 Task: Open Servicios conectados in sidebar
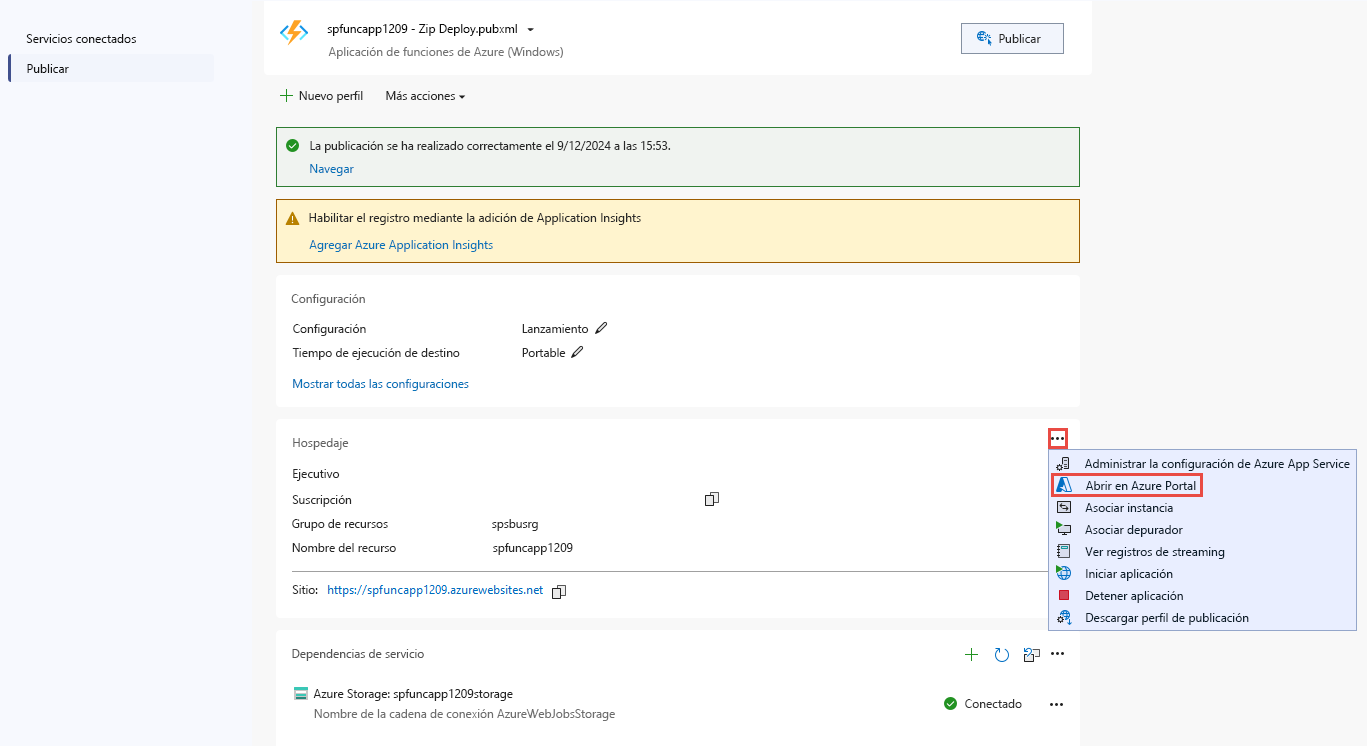coord(81,39)
